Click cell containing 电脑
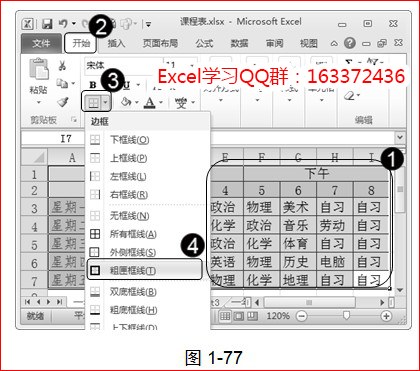The width and height of the screenshot is (420, 371). pyautogui.click(x=335, y=262)
